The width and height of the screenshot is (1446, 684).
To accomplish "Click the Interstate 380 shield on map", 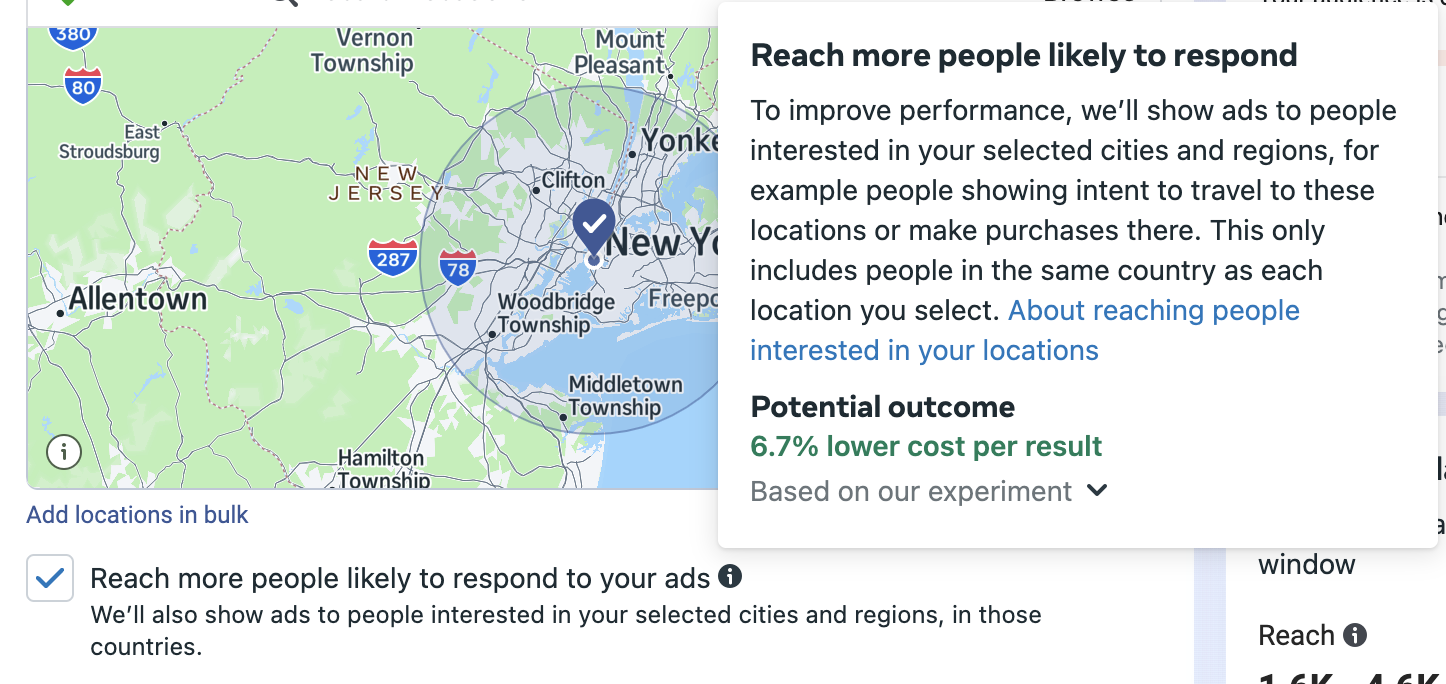I will coord(73,35).
